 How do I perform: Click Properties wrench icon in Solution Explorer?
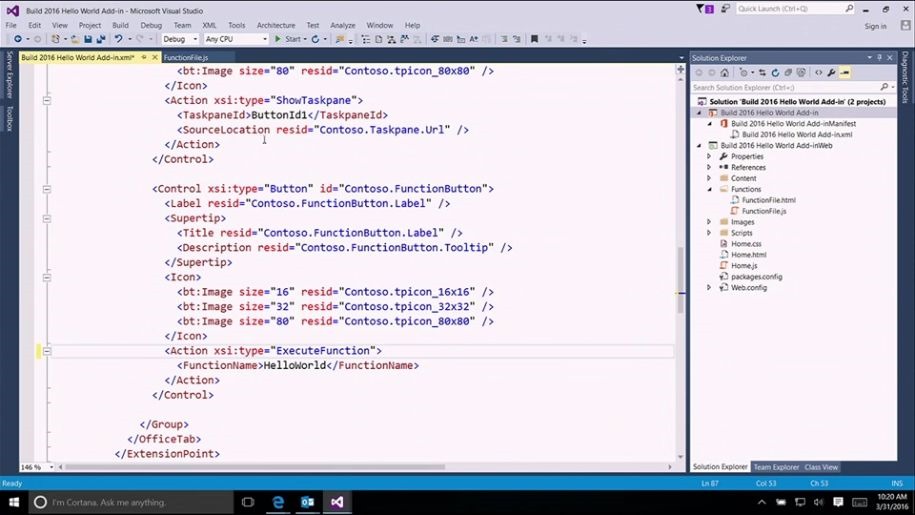click(832, 73)
